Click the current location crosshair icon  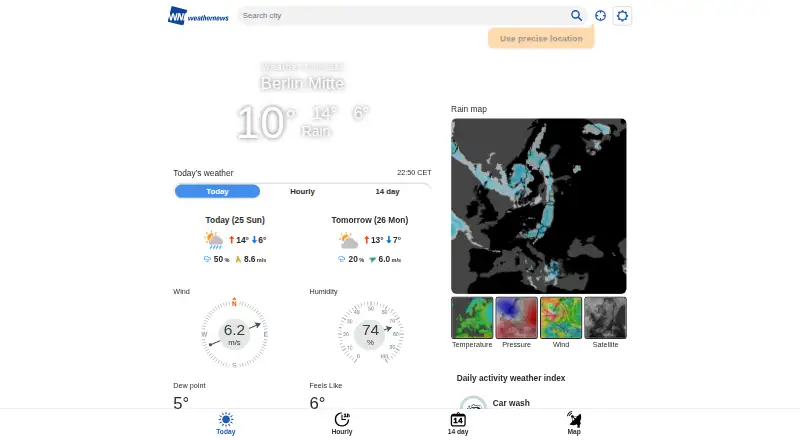pos(601,16)
